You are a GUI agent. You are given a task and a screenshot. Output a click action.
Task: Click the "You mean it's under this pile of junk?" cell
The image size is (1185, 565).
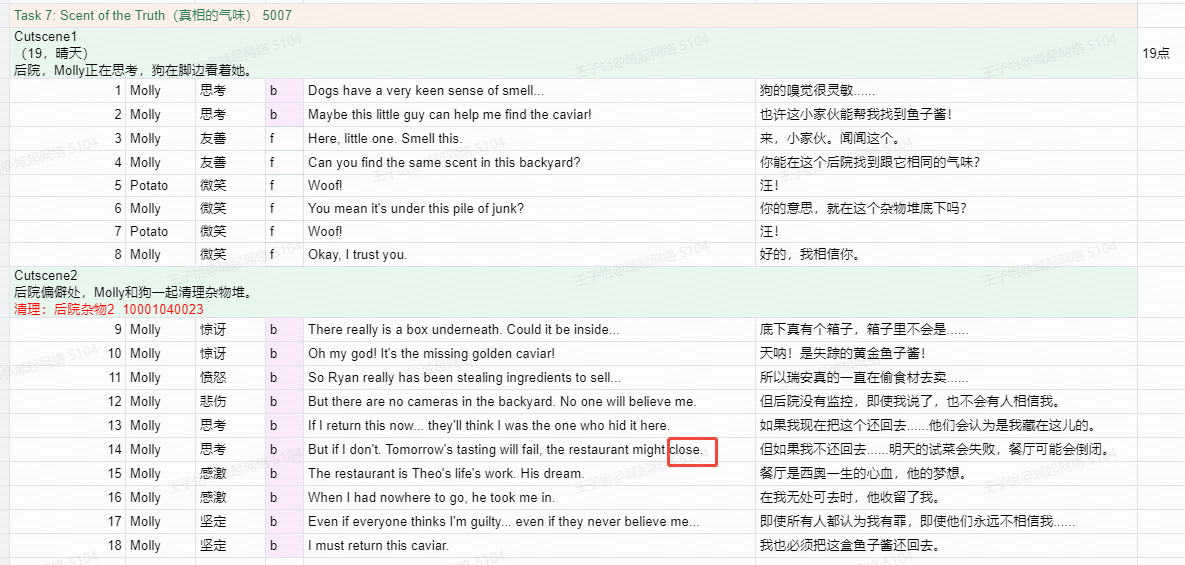coord(415,208)
